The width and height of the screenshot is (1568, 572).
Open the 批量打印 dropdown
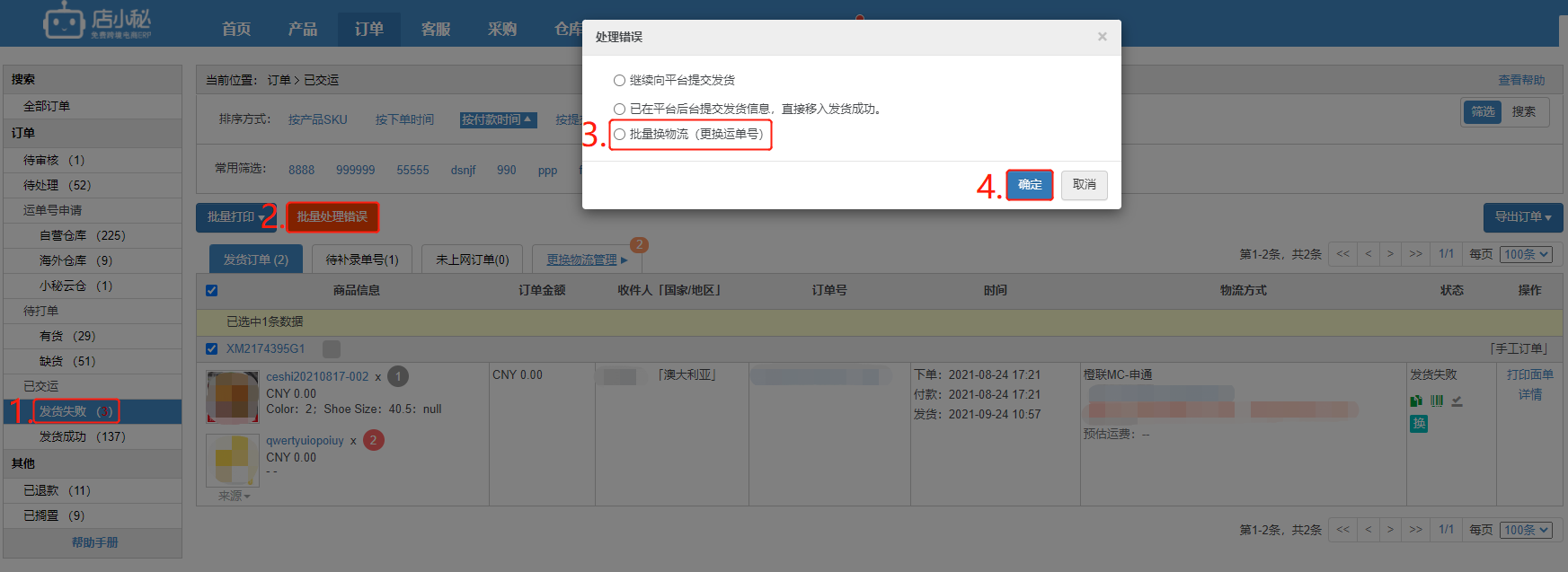coord(236,217)
